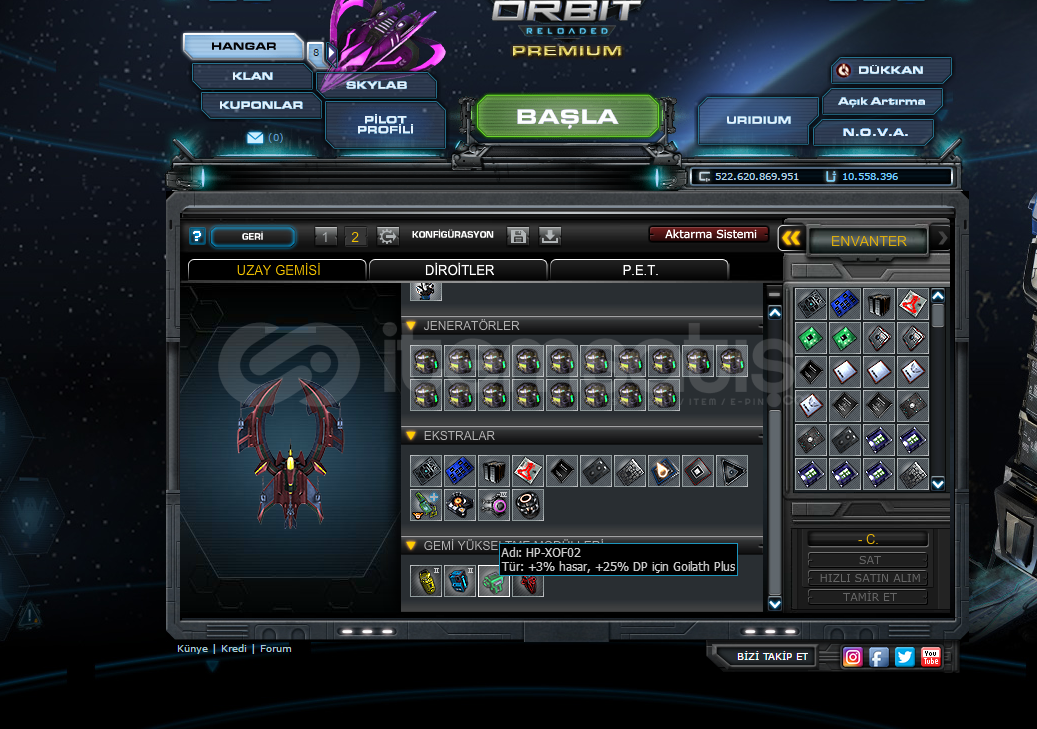Screen dimensions: 1037x729
Task: Collapse the GEMİ YÜKSELTME MODÜLLERİ section
Action: click(x=411, y=545)
